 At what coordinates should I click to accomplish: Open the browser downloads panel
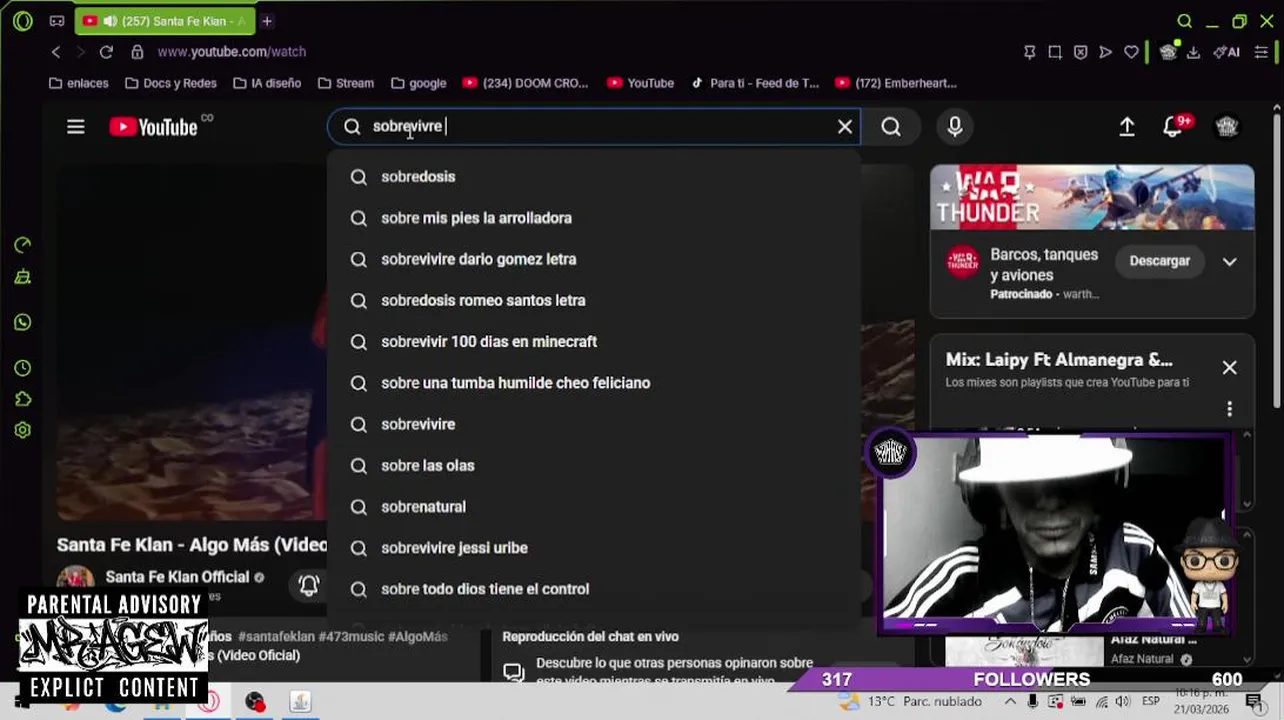point(1193,52)
